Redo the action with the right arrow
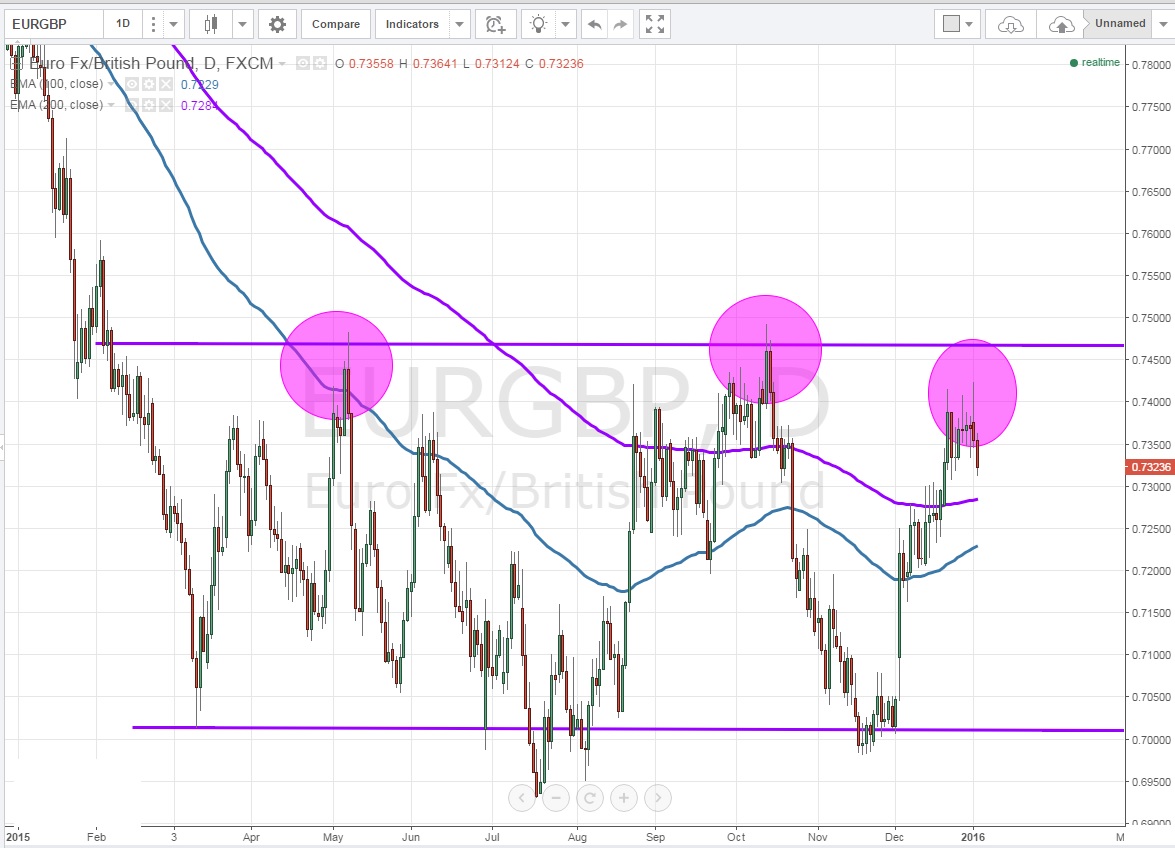Image resolution: width=1175 pixels, height=848 pixels. pyautogui.click(x=621, y=24)
